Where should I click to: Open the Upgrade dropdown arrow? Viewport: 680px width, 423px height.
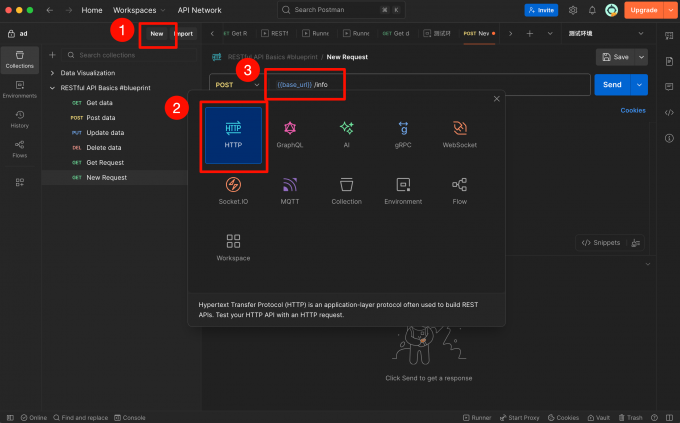pos(670,10)
